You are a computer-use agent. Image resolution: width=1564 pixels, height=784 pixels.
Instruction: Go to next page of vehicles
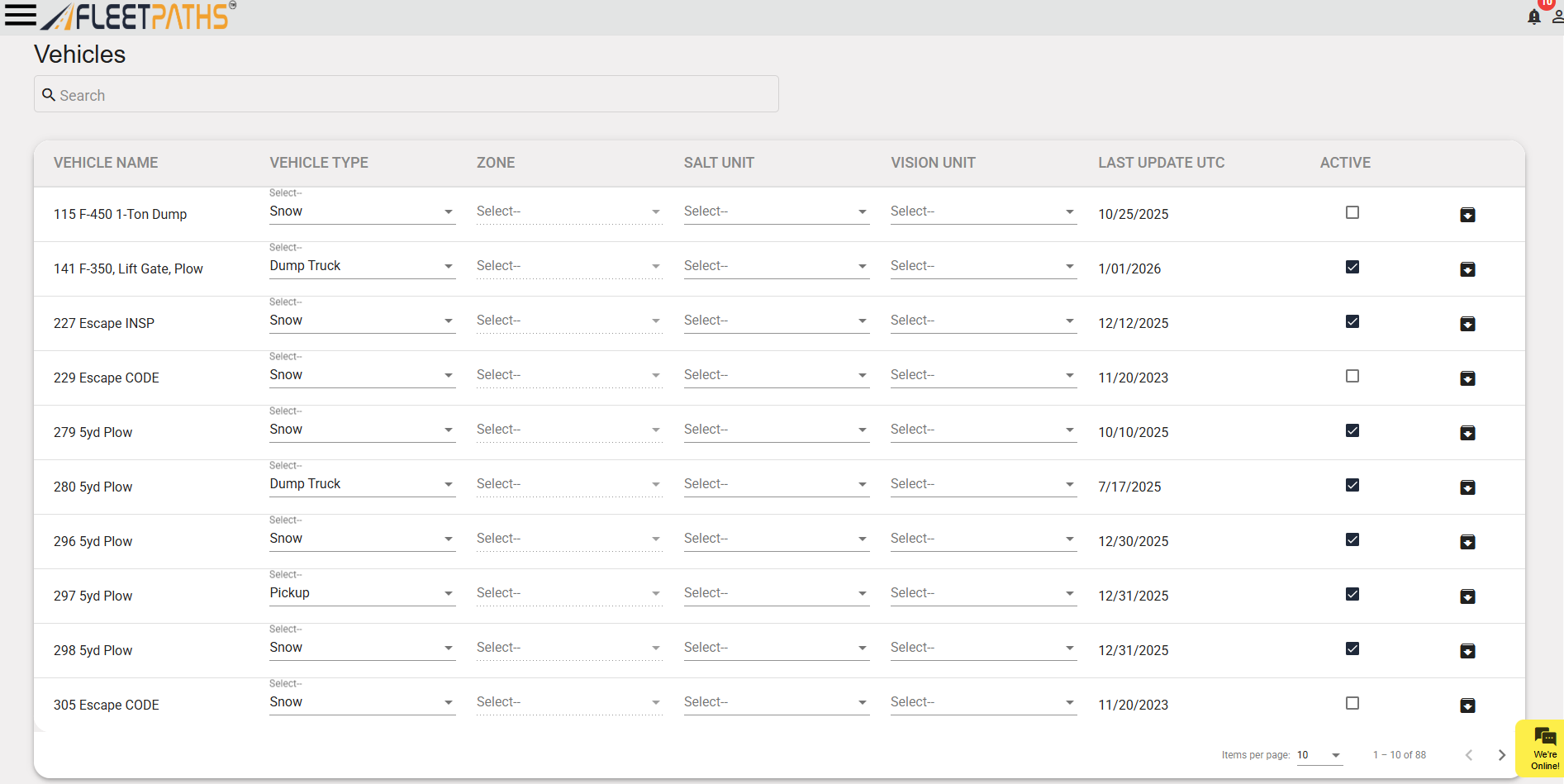(1501, 755)
